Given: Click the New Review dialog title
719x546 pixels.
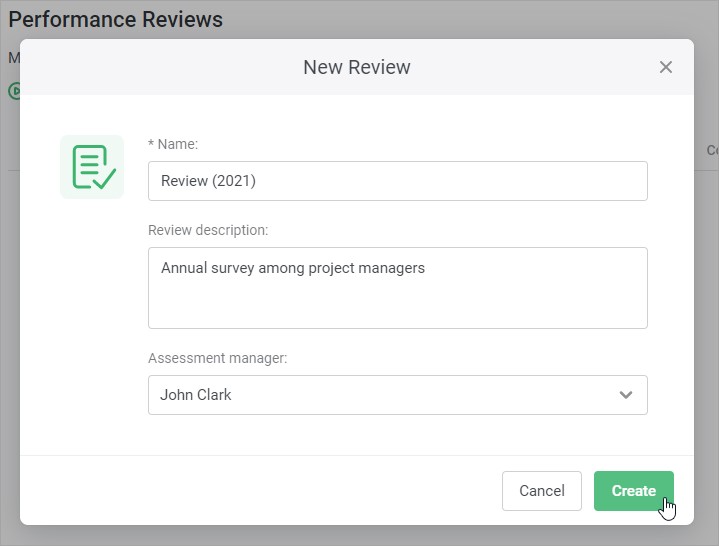Looking at the screenshot, I should [356, 67].
